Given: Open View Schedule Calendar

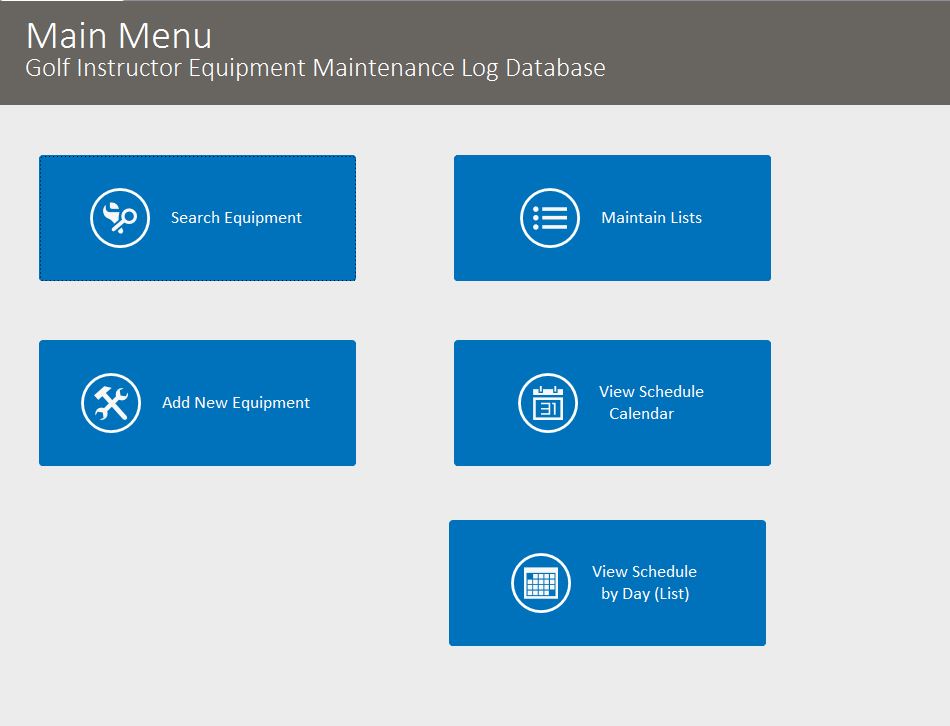Looking at the screenshot, I should pos(612,402).
